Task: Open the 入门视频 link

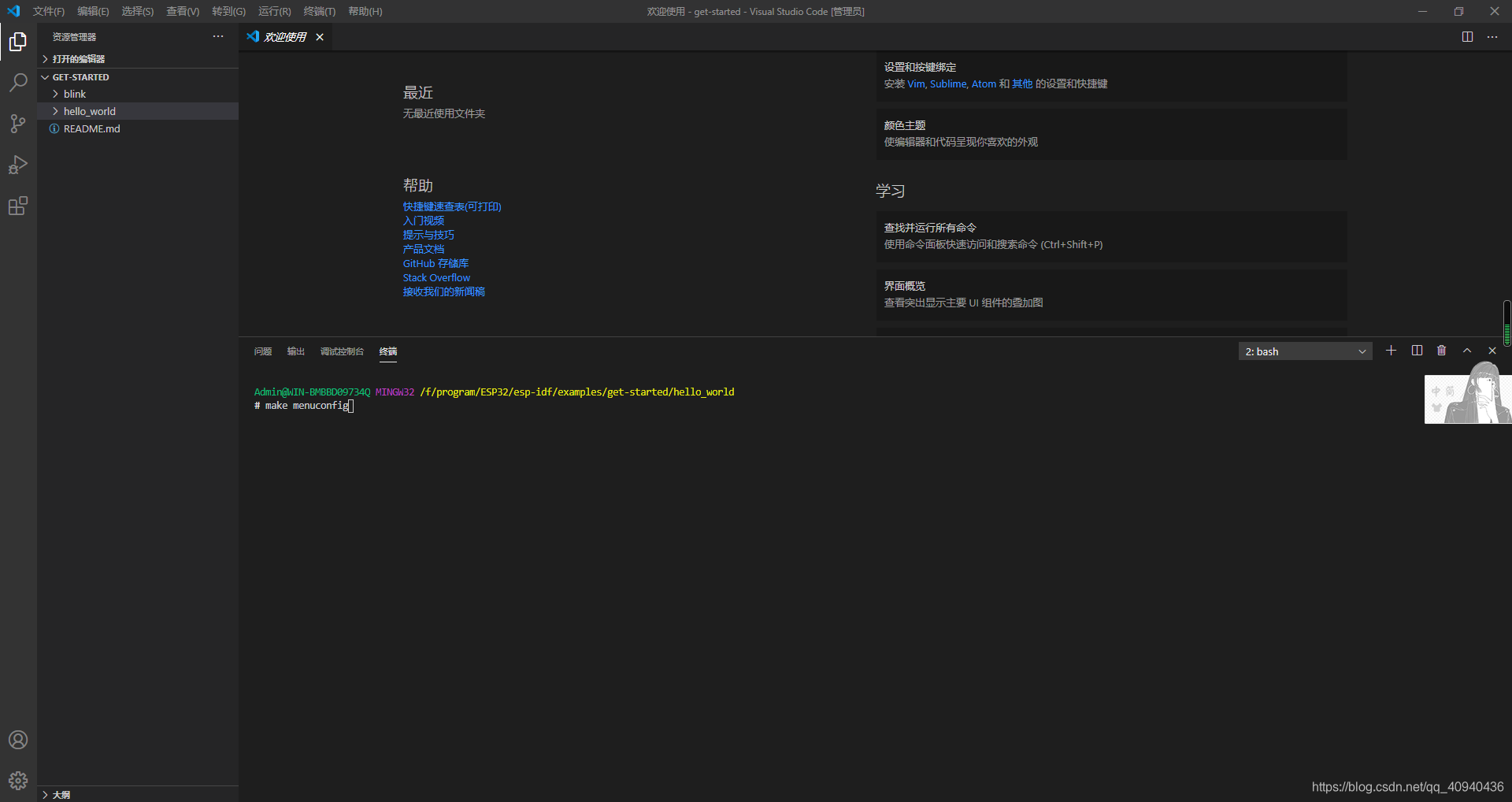Action: 424,221
